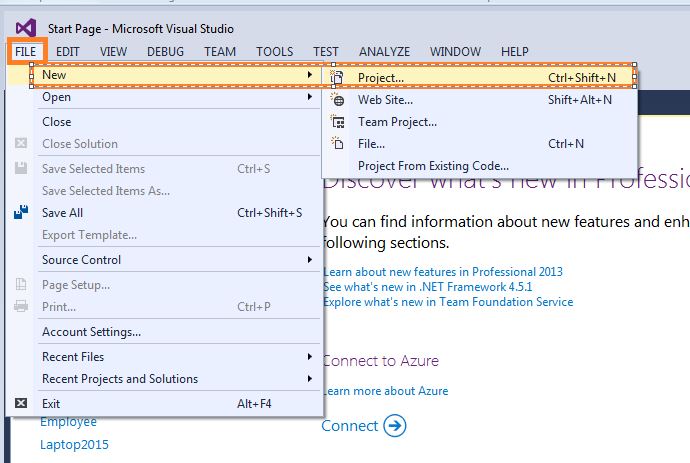This screenshot has height=463, width=690.
Task: Click the Team Project icon
Action: click(338, 121)
